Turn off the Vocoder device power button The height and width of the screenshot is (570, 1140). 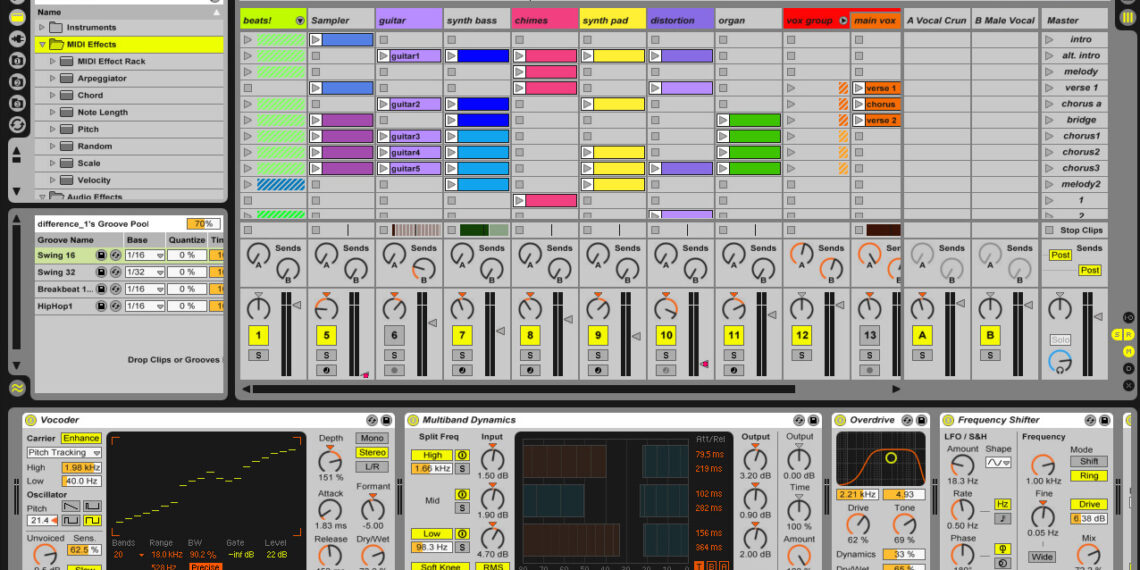tap(30, 420)
